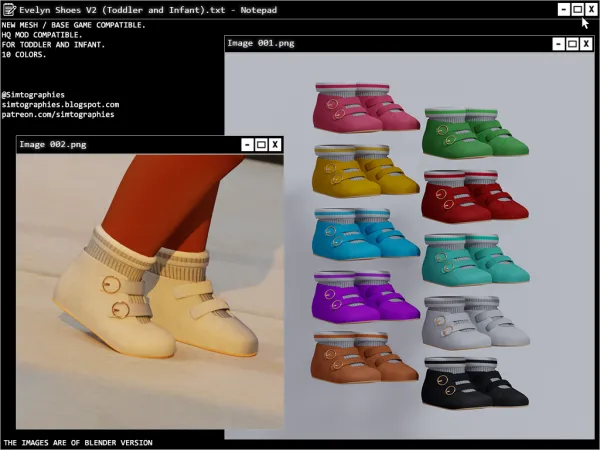Maximize the Notepad window
The width and height of the screenshot is (600, 450).
click(577, 9)
